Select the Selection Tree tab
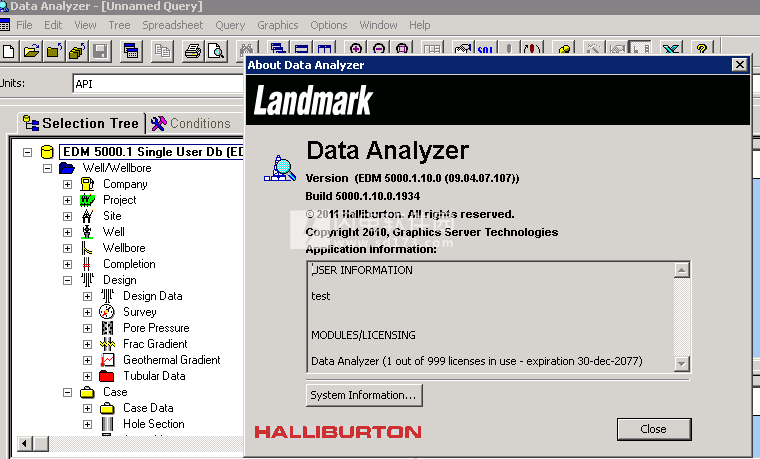Screen dimensions: 760x459 tap(81, 123)
